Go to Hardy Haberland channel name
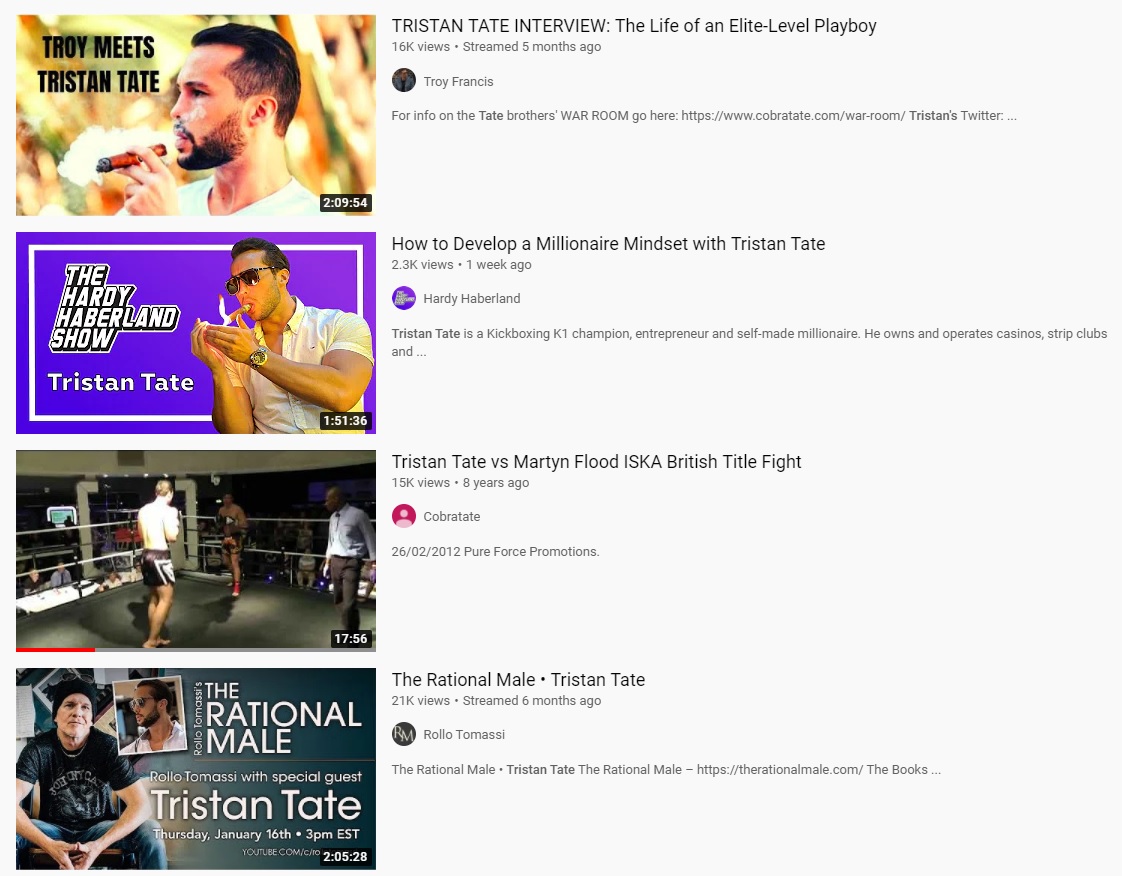Screen dimensions: 1122x876 pyautogui.click(x=471, y=299)
